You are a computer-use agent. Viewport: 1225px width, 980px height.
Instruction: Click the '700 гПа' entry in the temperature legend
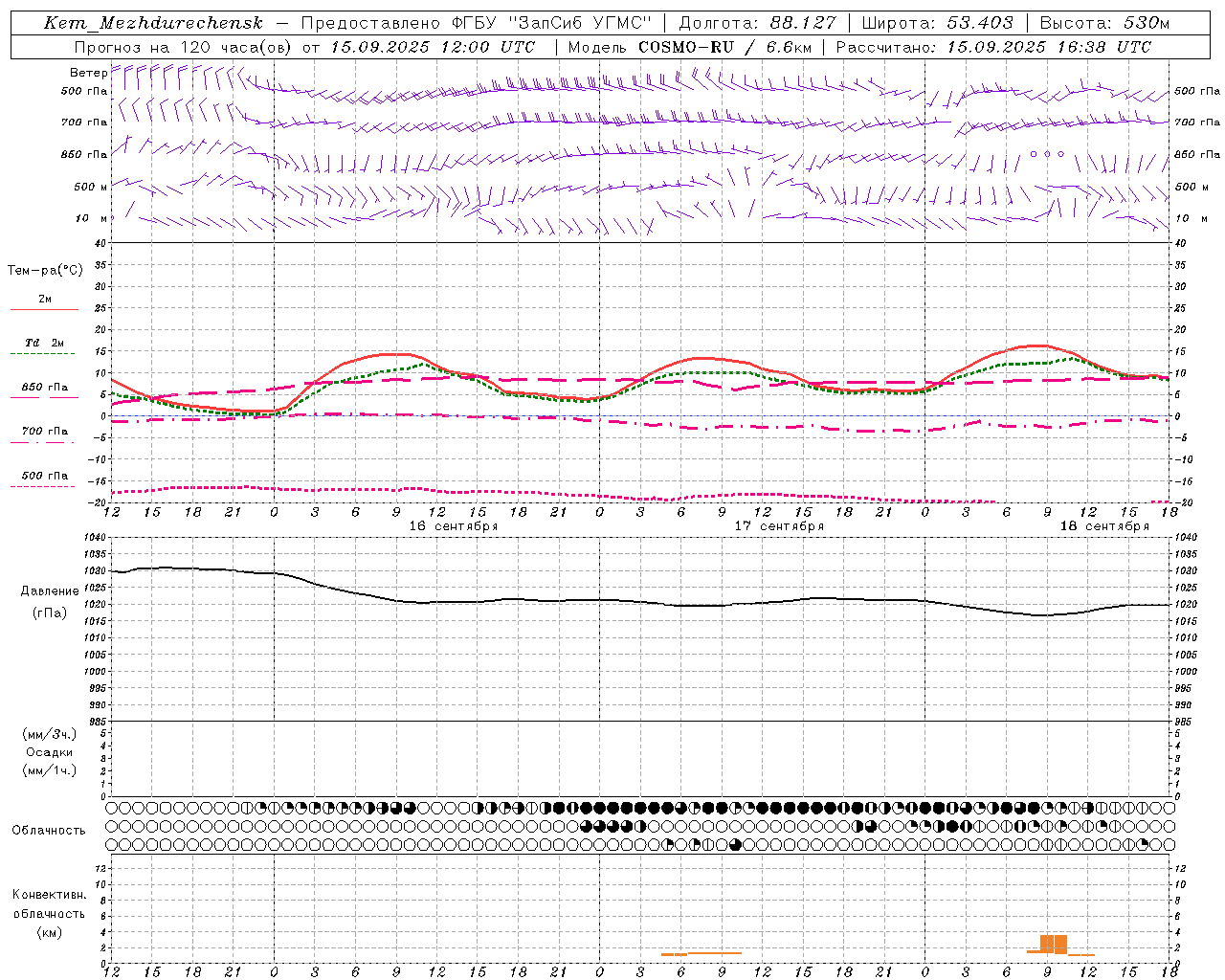point(44,431)
